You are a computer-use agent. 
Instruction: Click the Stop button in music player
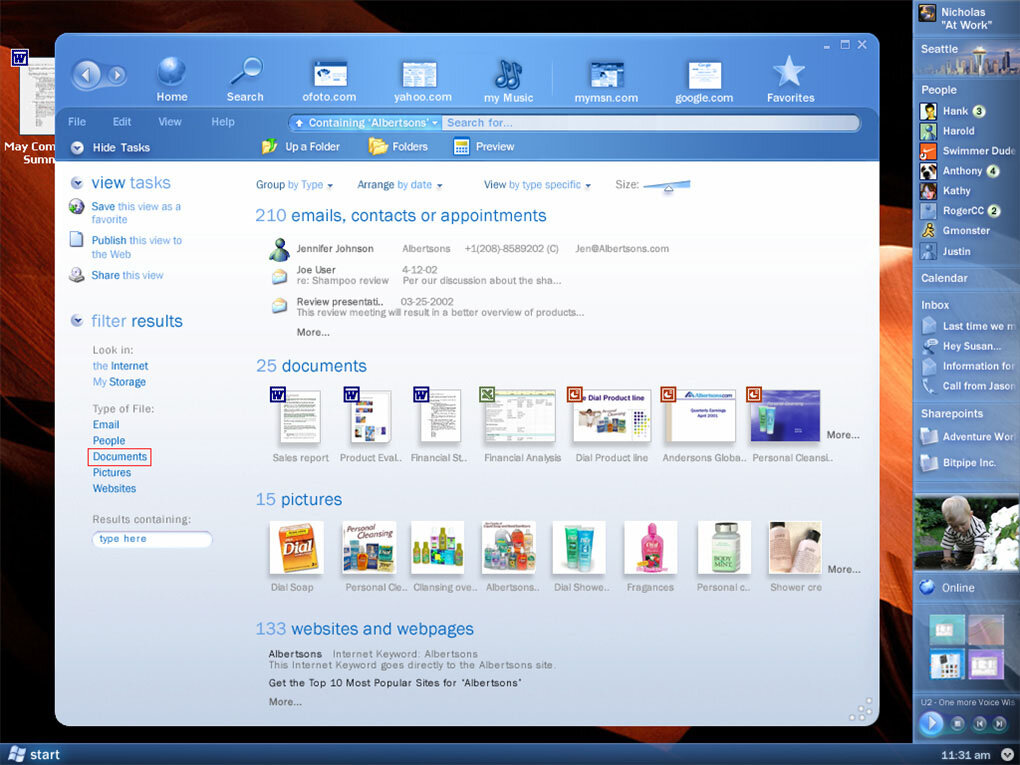point(958,723)
